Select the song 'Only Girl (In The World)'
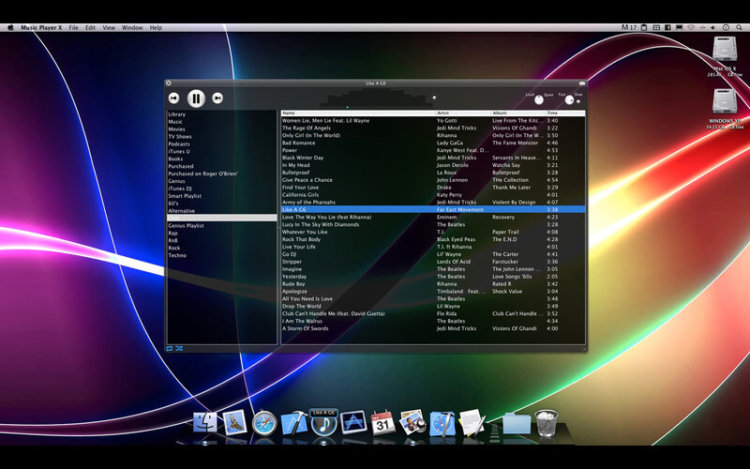The height and width of the screenshot is (469, 750). [x=433, y=135]
